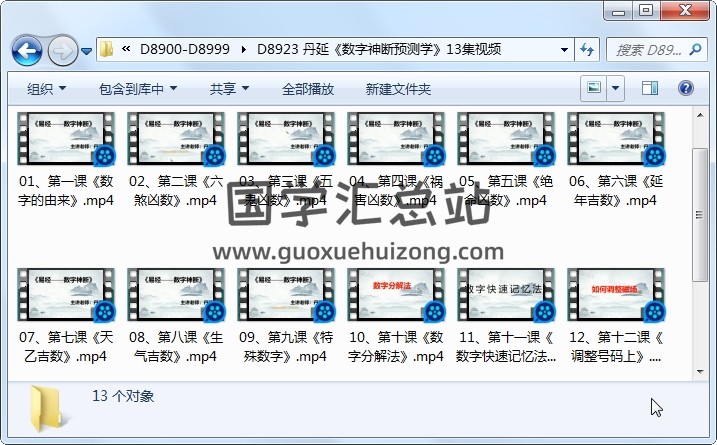
Task: Open the 共享 menu
Action: tap(230, 89)
